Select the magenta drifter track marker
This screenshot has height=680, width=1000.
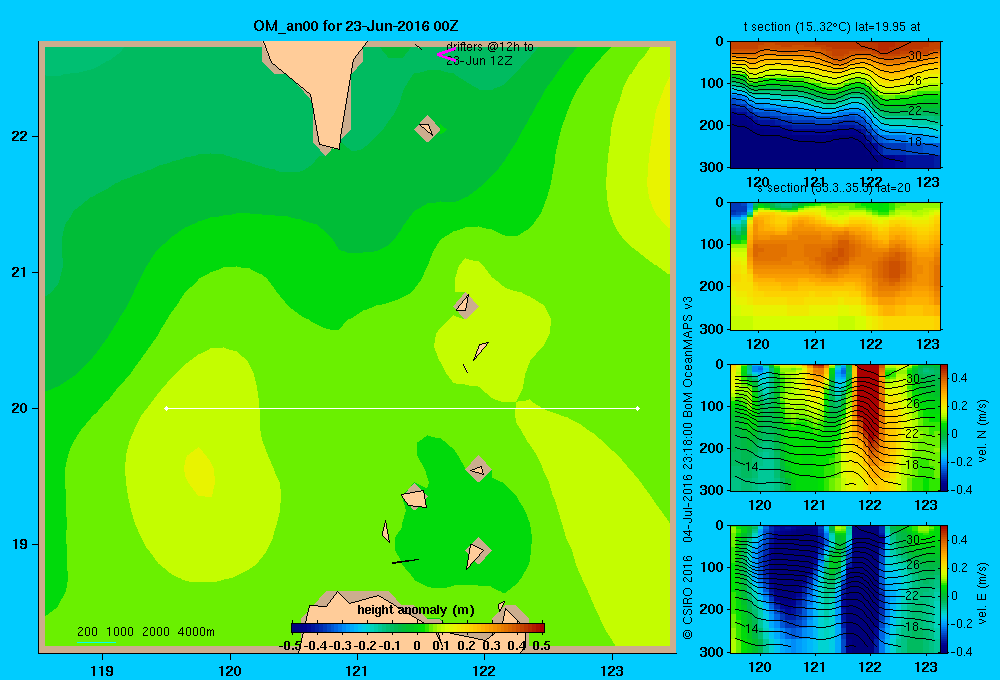[446, 55]
